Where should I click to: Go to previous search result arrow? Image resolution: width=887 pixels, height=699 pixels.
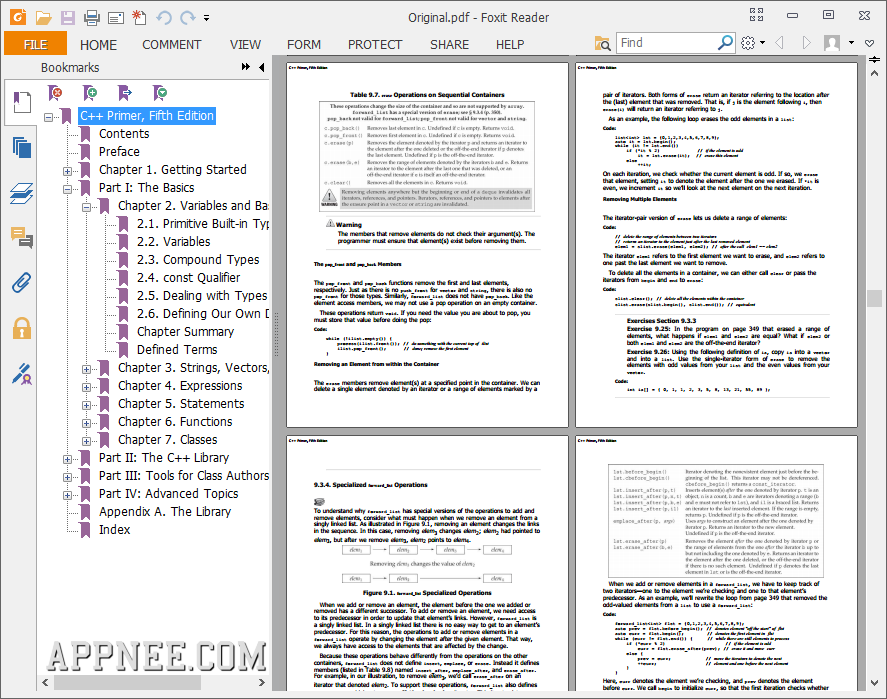(780, 43)
